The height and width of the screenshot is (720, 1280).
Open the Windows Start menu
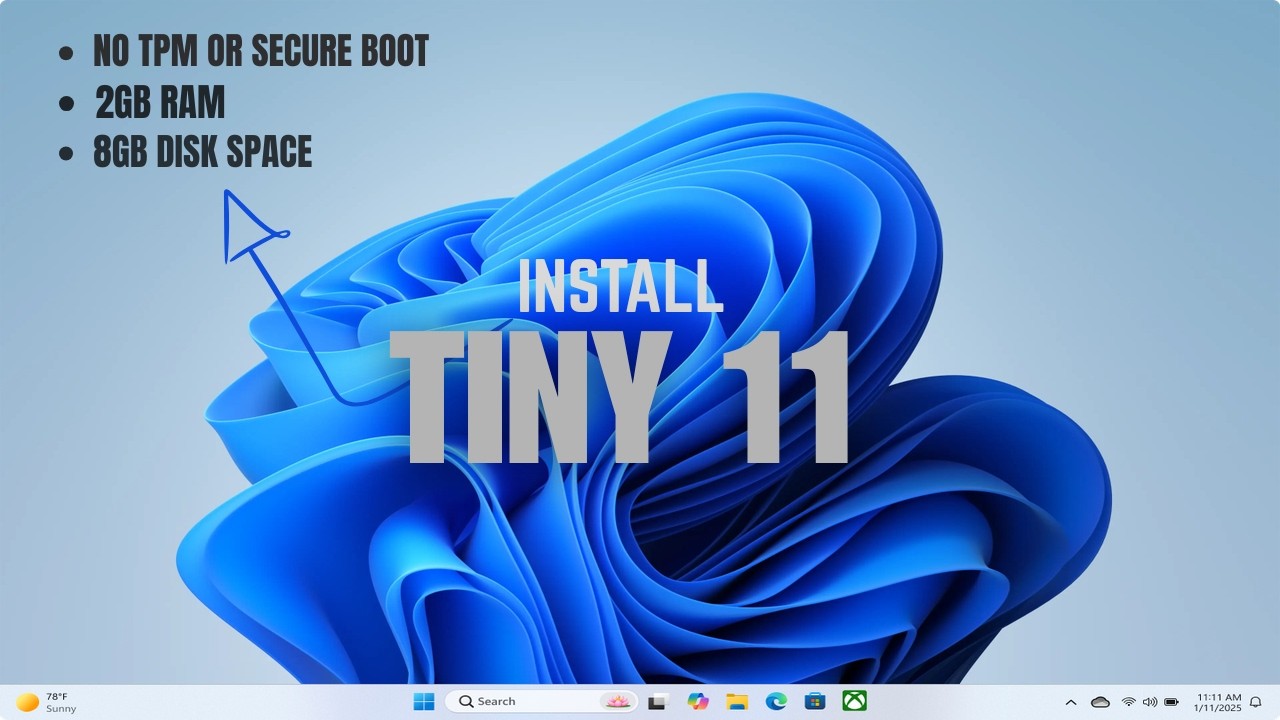[424, 701]
